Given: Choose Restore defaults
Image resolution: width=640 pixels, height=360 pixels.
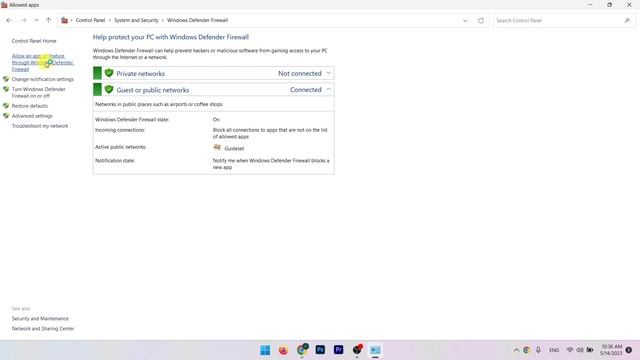Looking at the screenshot, I should [x=29, y=106].
